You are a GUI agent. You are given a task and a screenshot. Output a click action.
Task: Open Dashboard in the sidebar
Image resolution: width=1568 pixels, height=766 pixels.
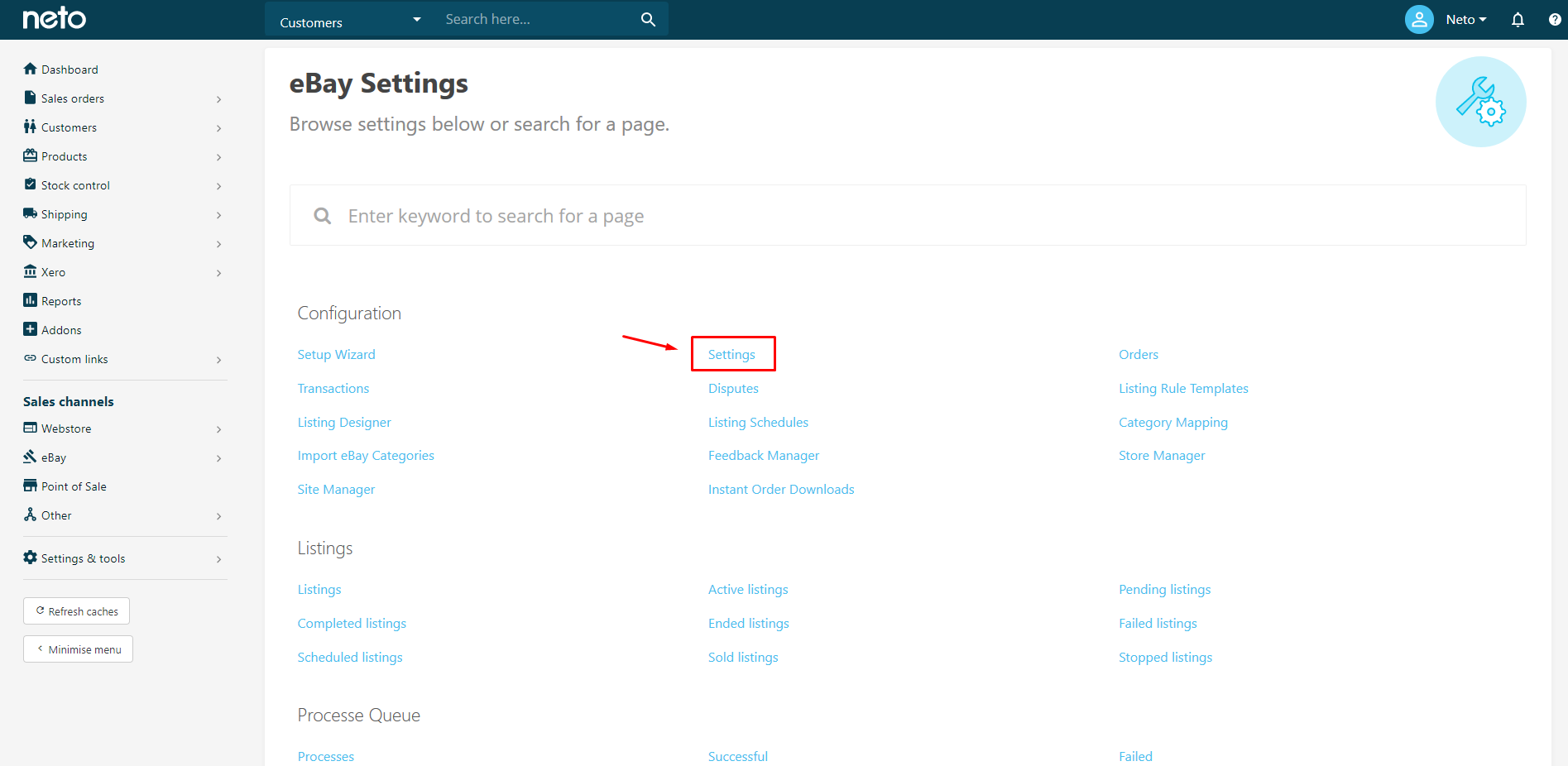tap(70, 69)
